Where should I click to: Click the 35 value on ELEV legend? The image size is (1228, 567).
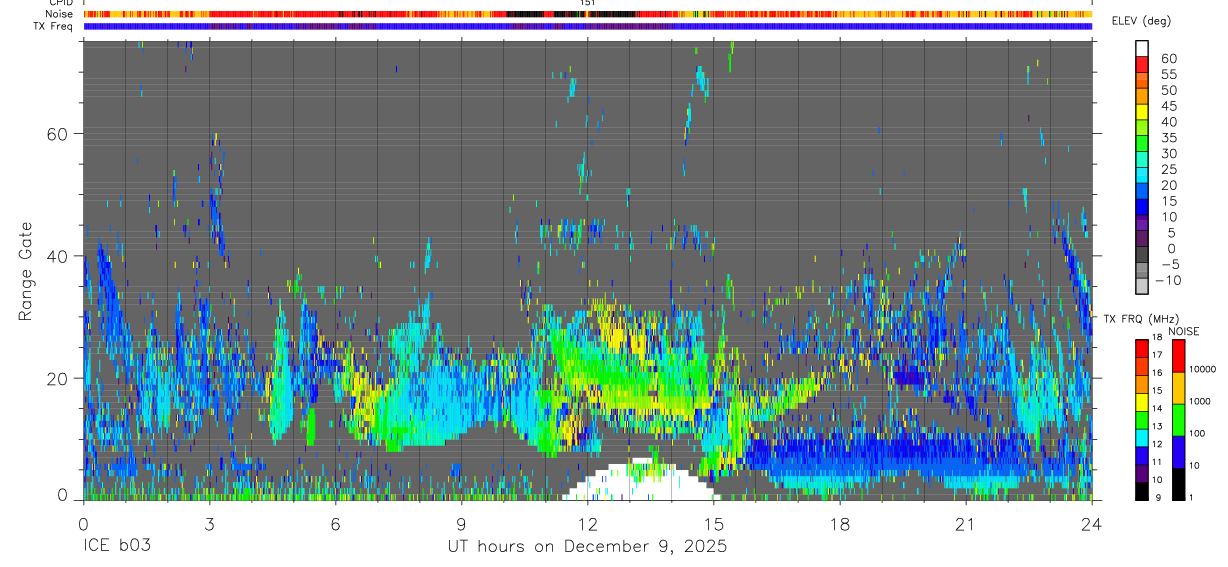1169,138
